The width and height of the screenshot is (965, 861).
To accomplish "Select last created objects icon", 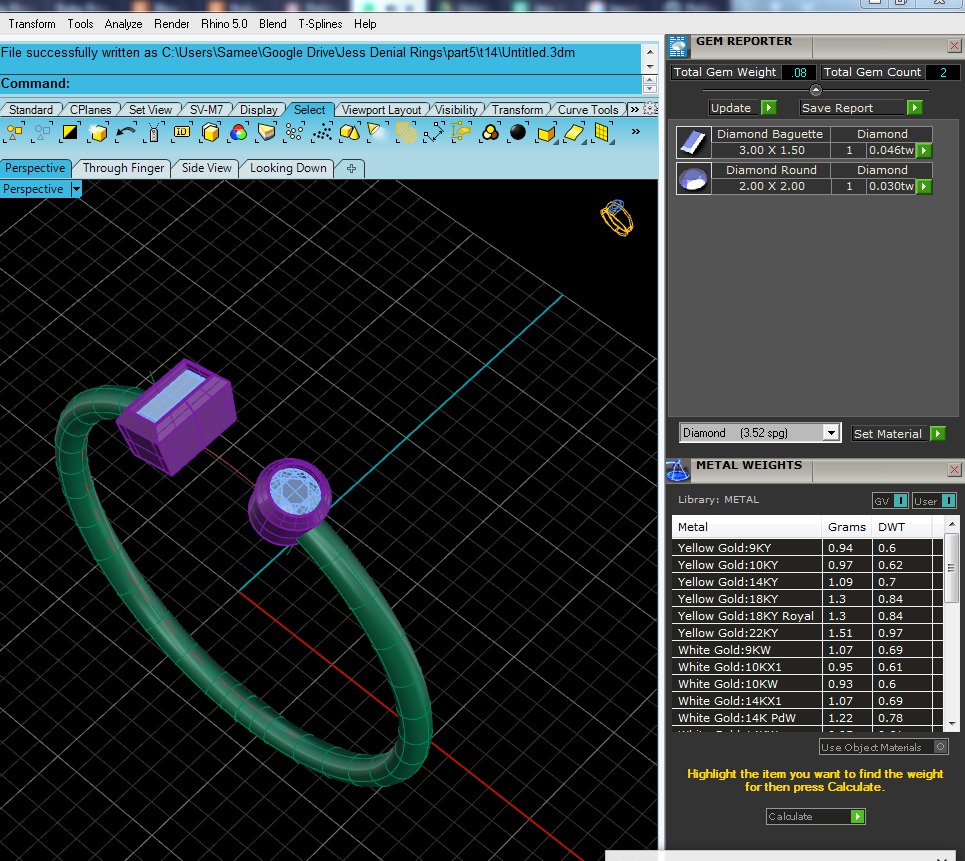I will click(98, 132).
